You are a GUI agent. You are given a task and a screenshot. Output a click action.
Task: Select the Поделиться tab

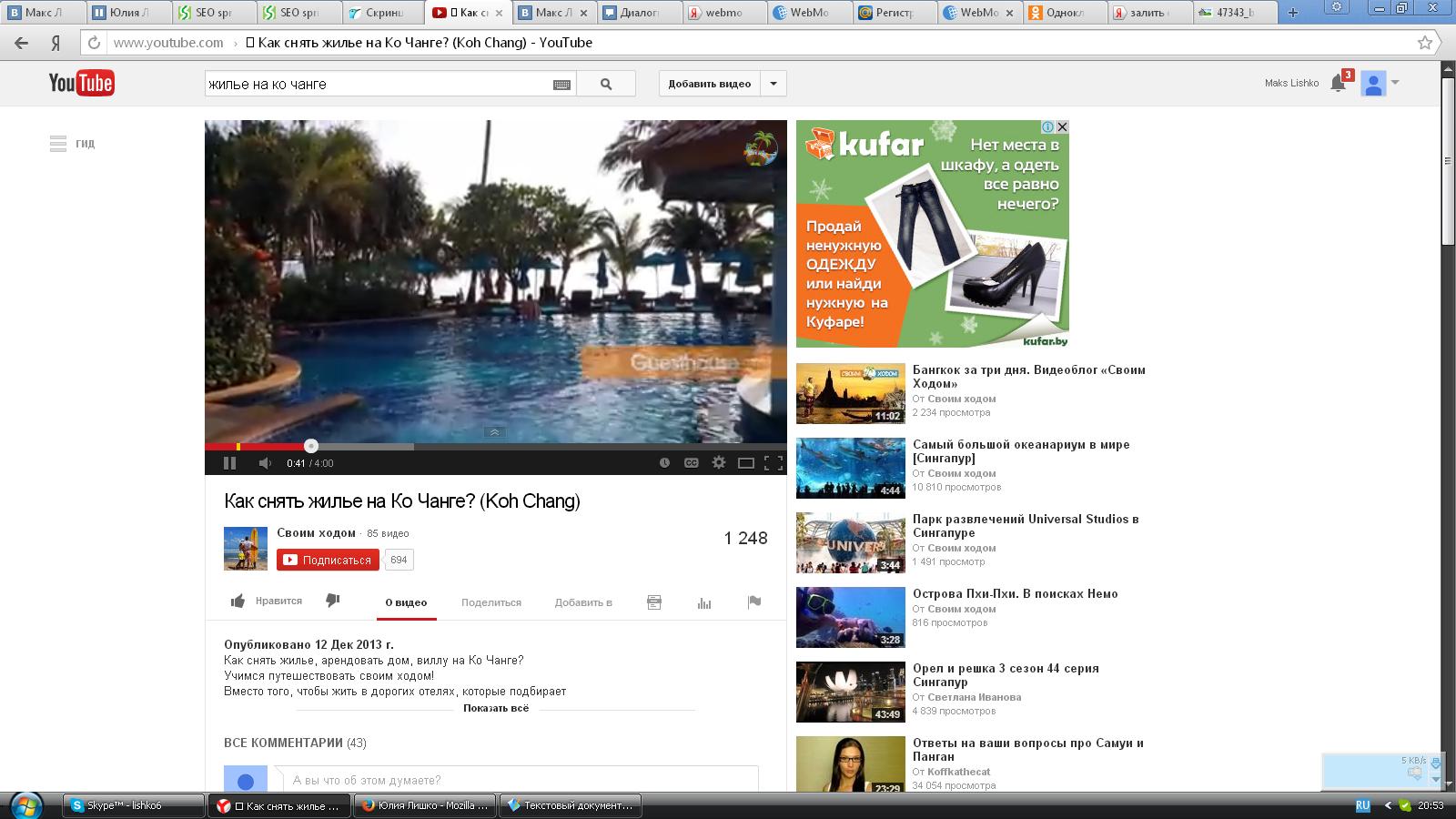tap(491, 602)
